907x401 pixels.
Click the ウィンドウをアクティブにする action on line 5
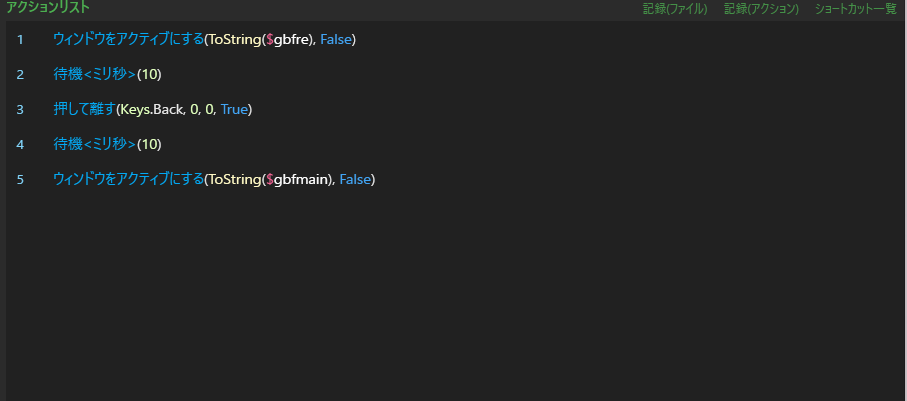coord(128,179)
